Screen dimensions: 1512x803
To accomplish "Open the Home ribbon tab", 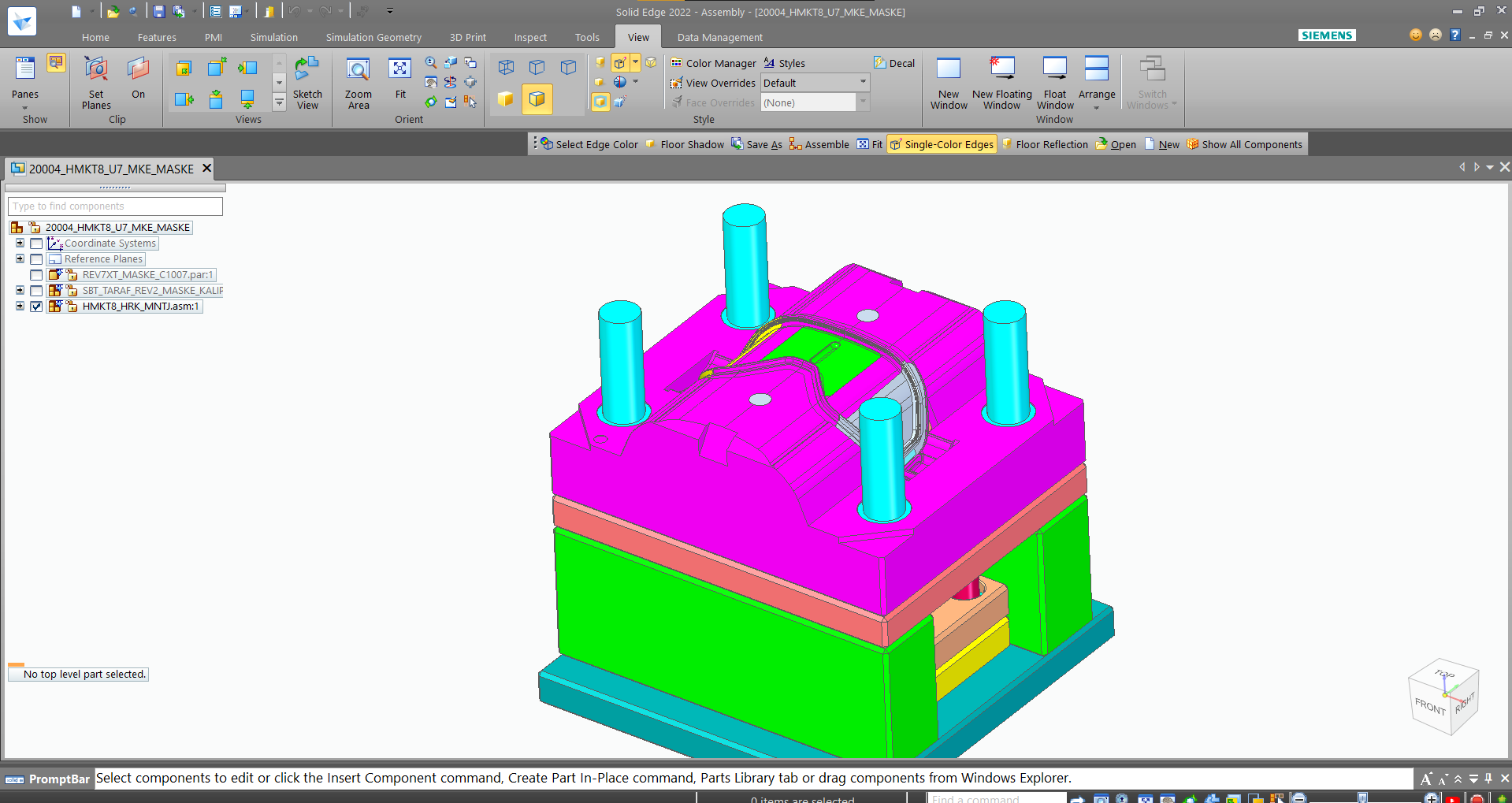I will [95, 37].
